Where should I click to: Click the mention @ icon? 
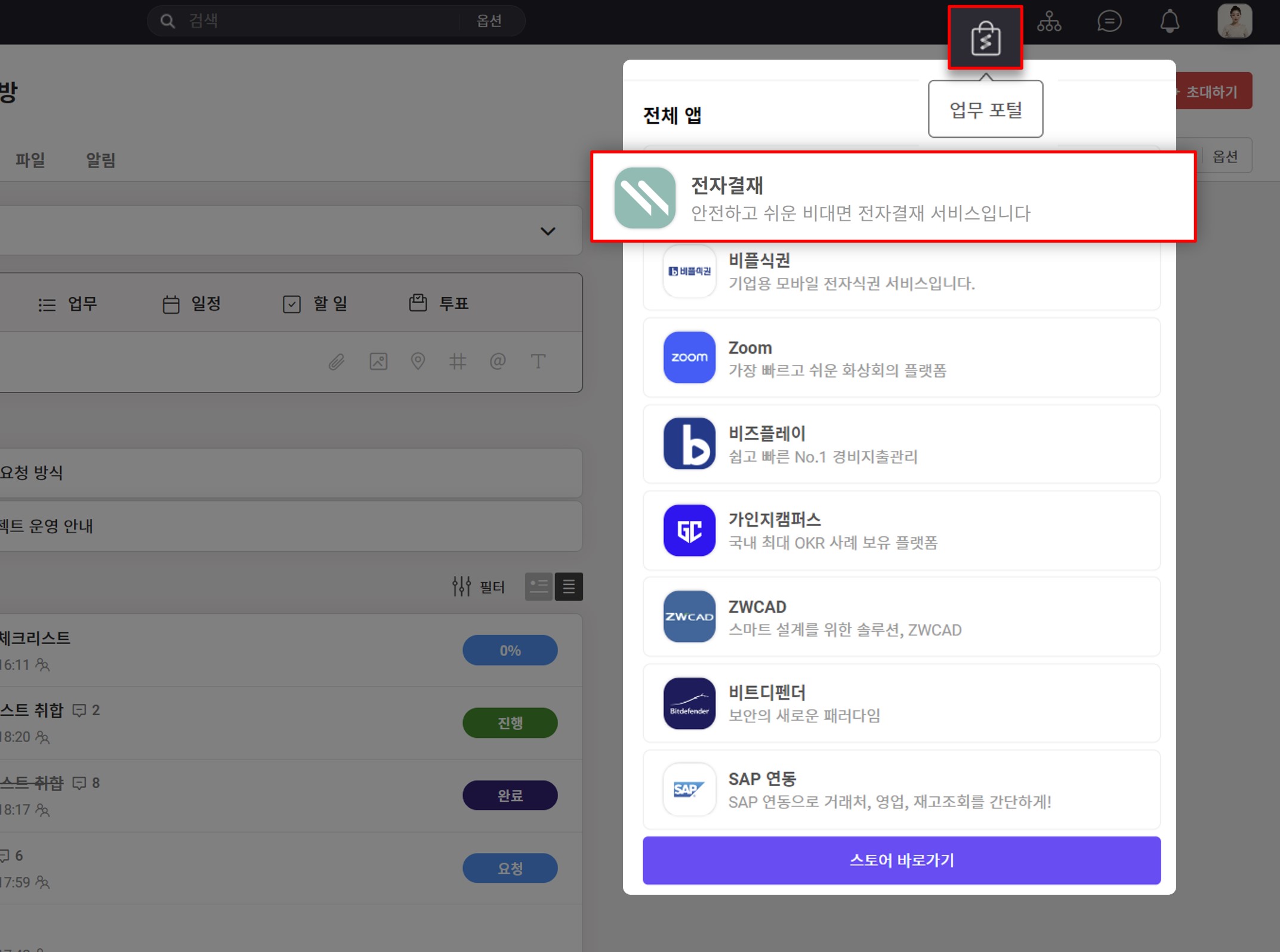498,361
